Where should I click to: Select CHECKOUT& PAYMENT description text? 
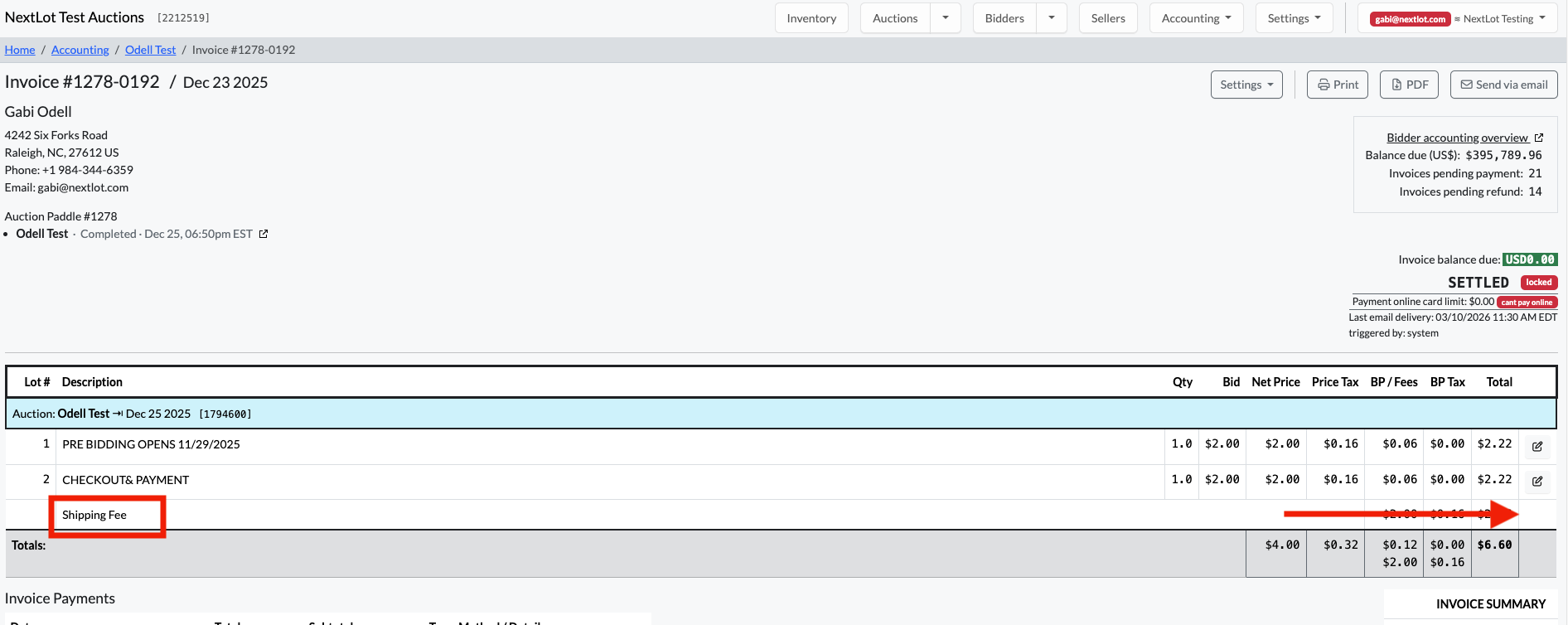coord(125,480)
